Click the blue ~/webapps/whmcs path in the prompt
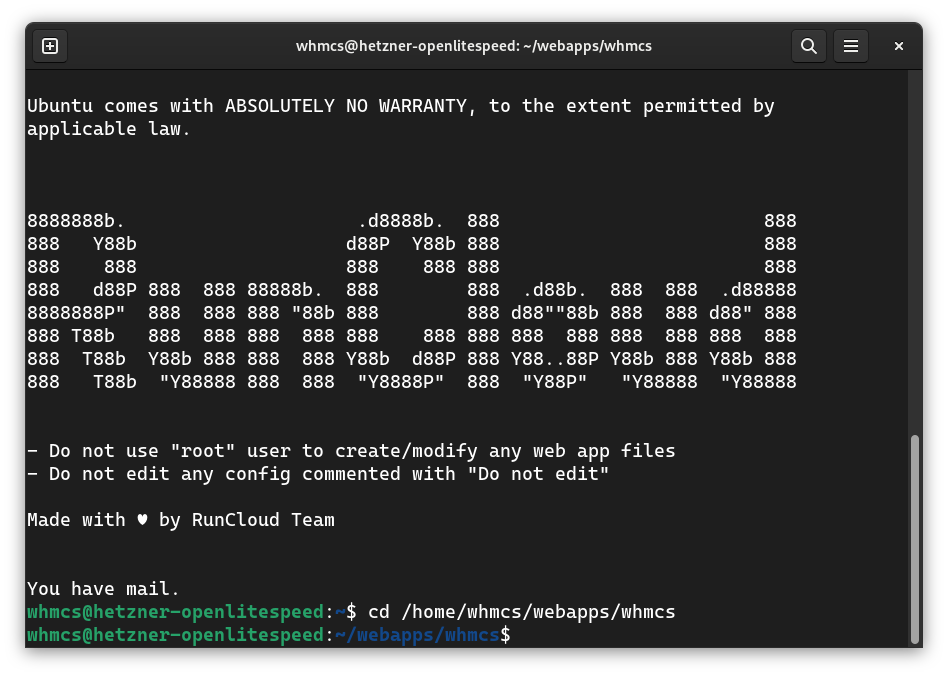The height and width of the screenshot is (676, 948). click(x=417, y=635)
